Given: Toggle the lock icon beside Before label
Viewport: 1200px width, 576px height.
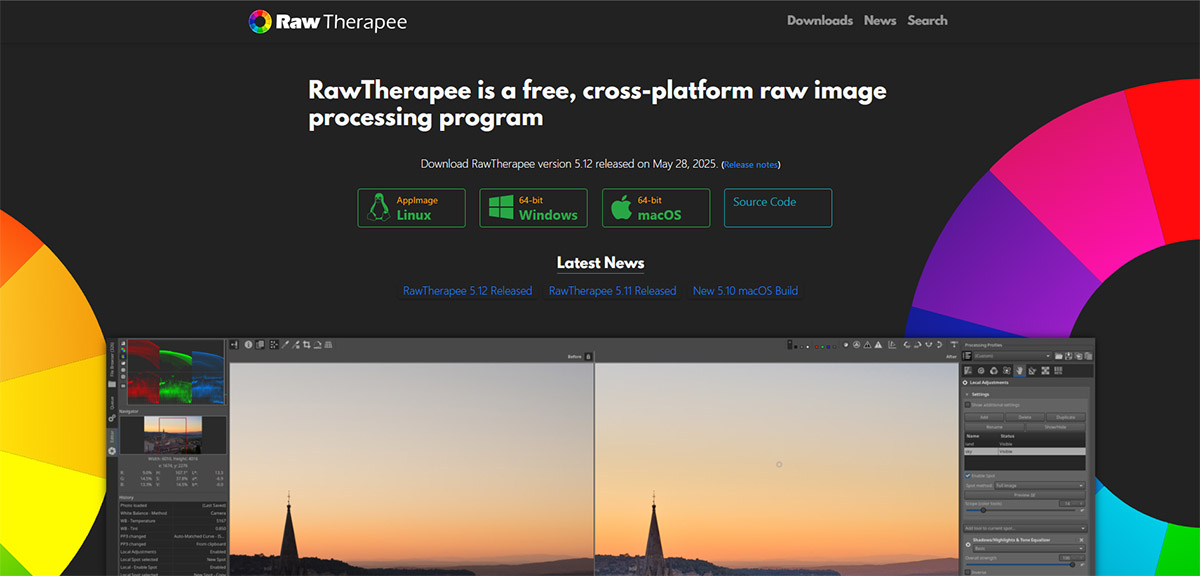Looking at the screenshot, I should [x=588, y=356].
